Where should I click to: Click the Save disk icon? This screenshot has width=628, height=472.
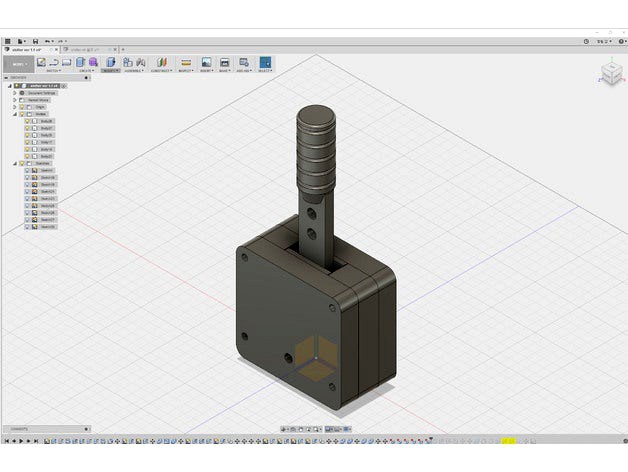[x=35, y=41]
